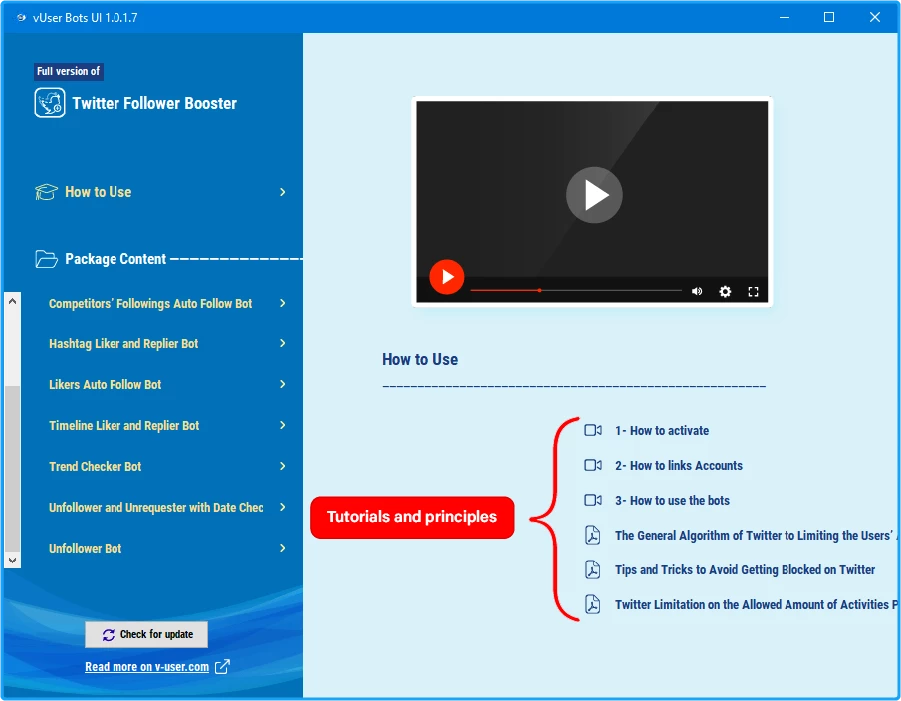Open Tips and Tricks to Avoid Getting Blocked
Screen dimensions: 901x701
point(745,569)
